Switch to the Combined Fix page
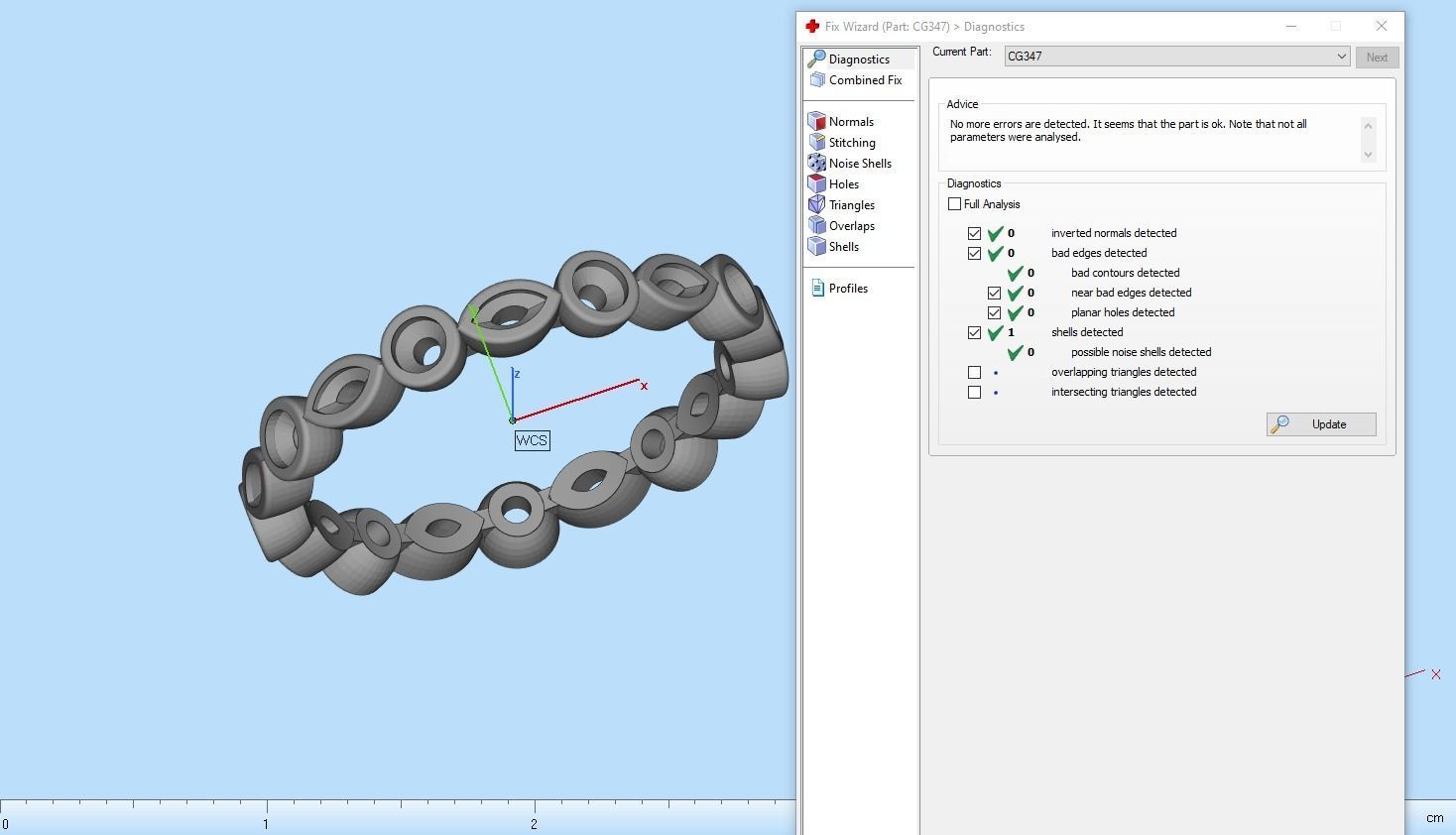 click(864, 80)
